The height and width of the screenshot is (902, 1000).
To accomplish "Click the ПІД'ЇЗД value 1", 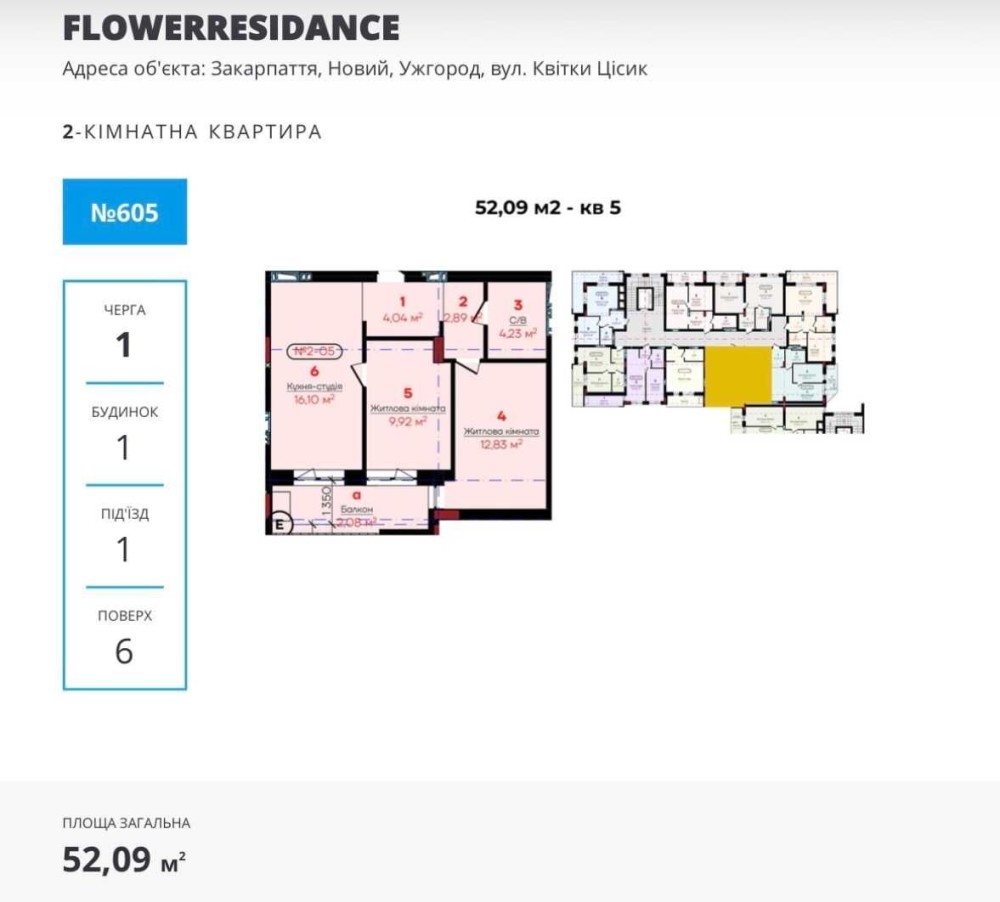I will point(124,549).
